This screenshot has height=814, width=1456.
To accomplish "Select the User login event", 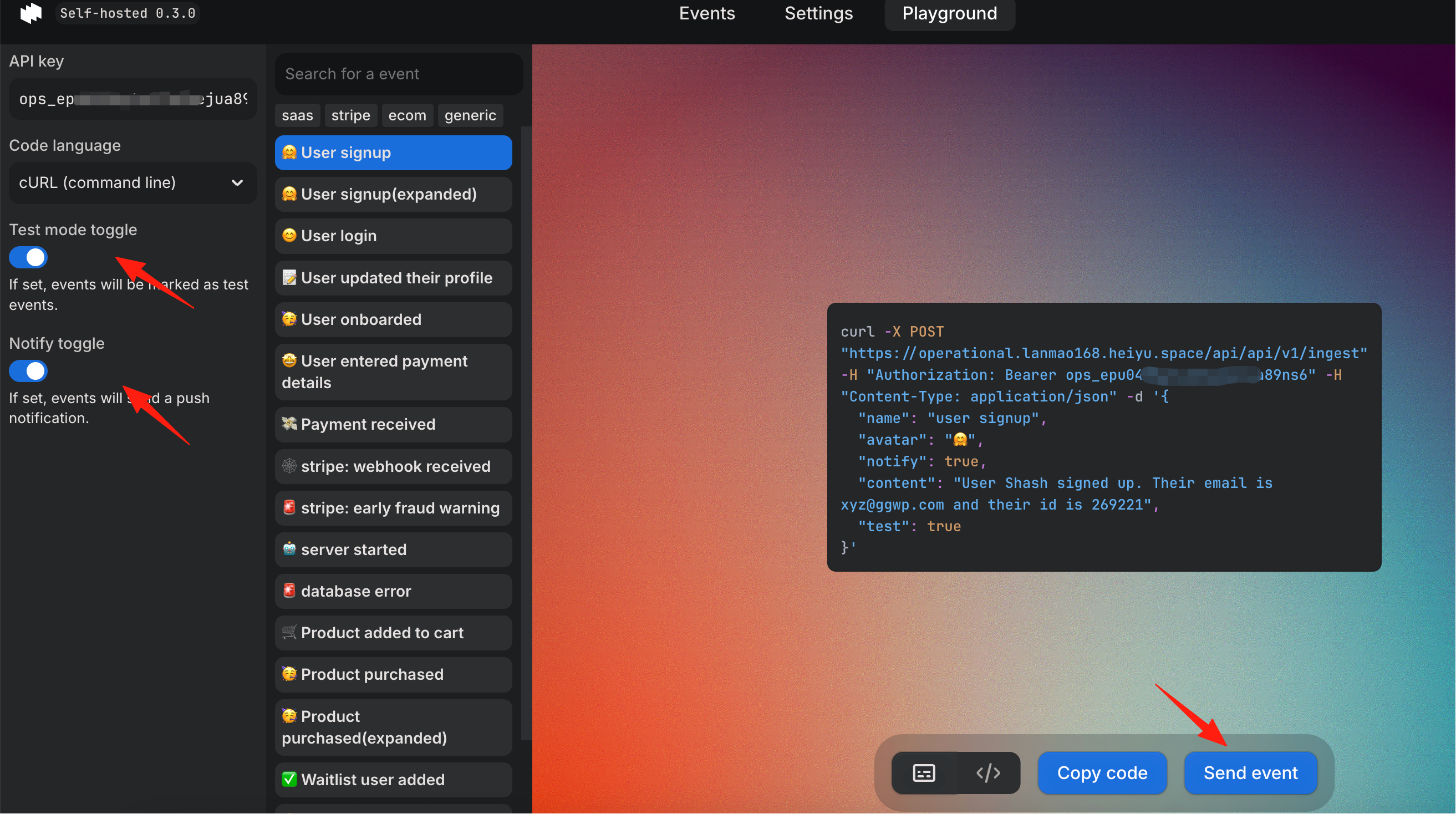I will tap(394, 236).
